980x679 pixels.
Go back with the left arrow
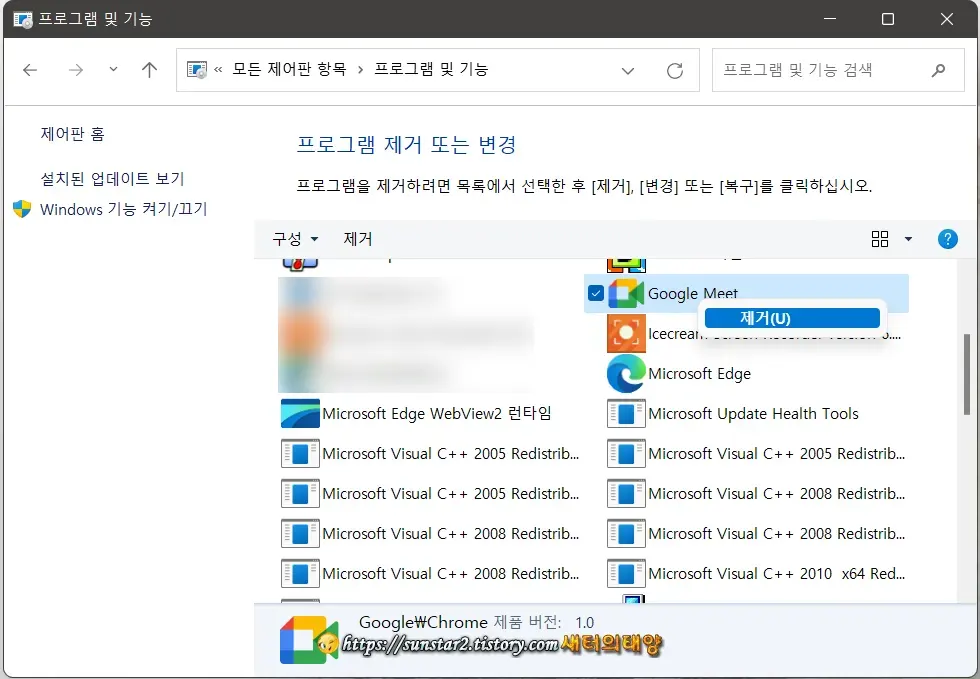coord(30,70)
